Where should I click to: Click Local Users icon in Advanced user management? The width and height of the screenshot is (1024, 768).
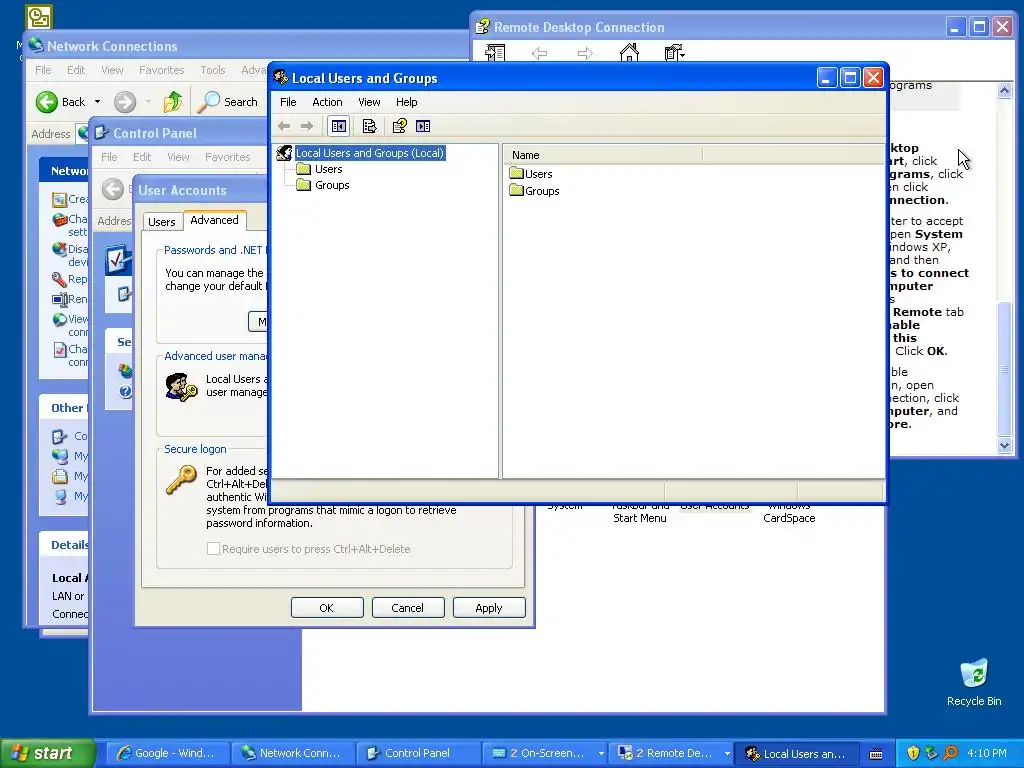pyautogui.click(x=181, y=387)
